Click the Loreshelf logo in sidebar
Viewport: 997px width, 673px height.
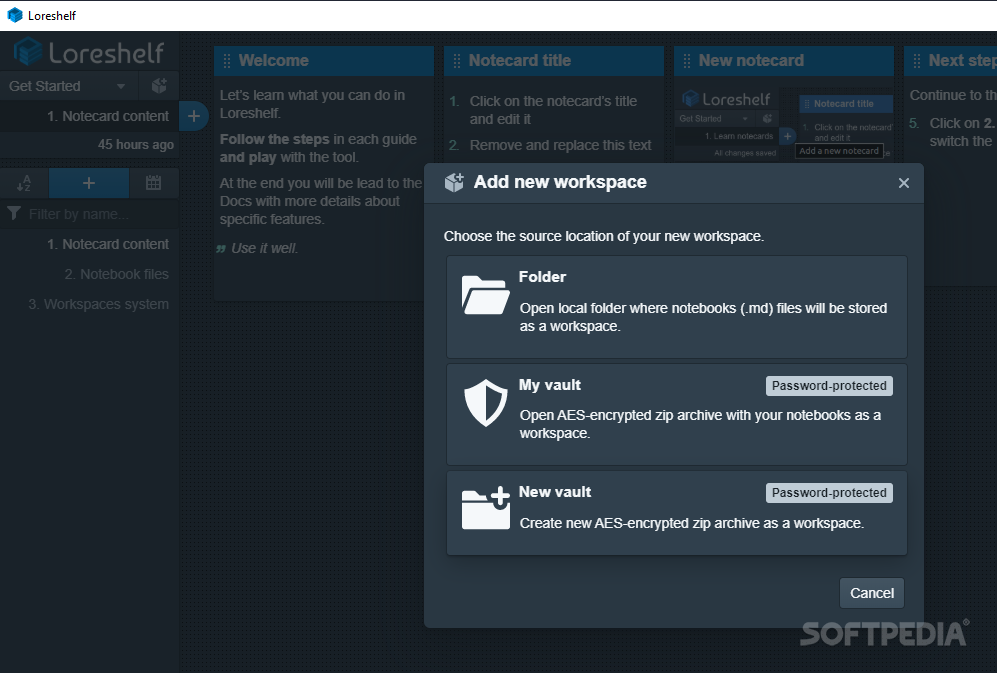click(x=89, y=52)
